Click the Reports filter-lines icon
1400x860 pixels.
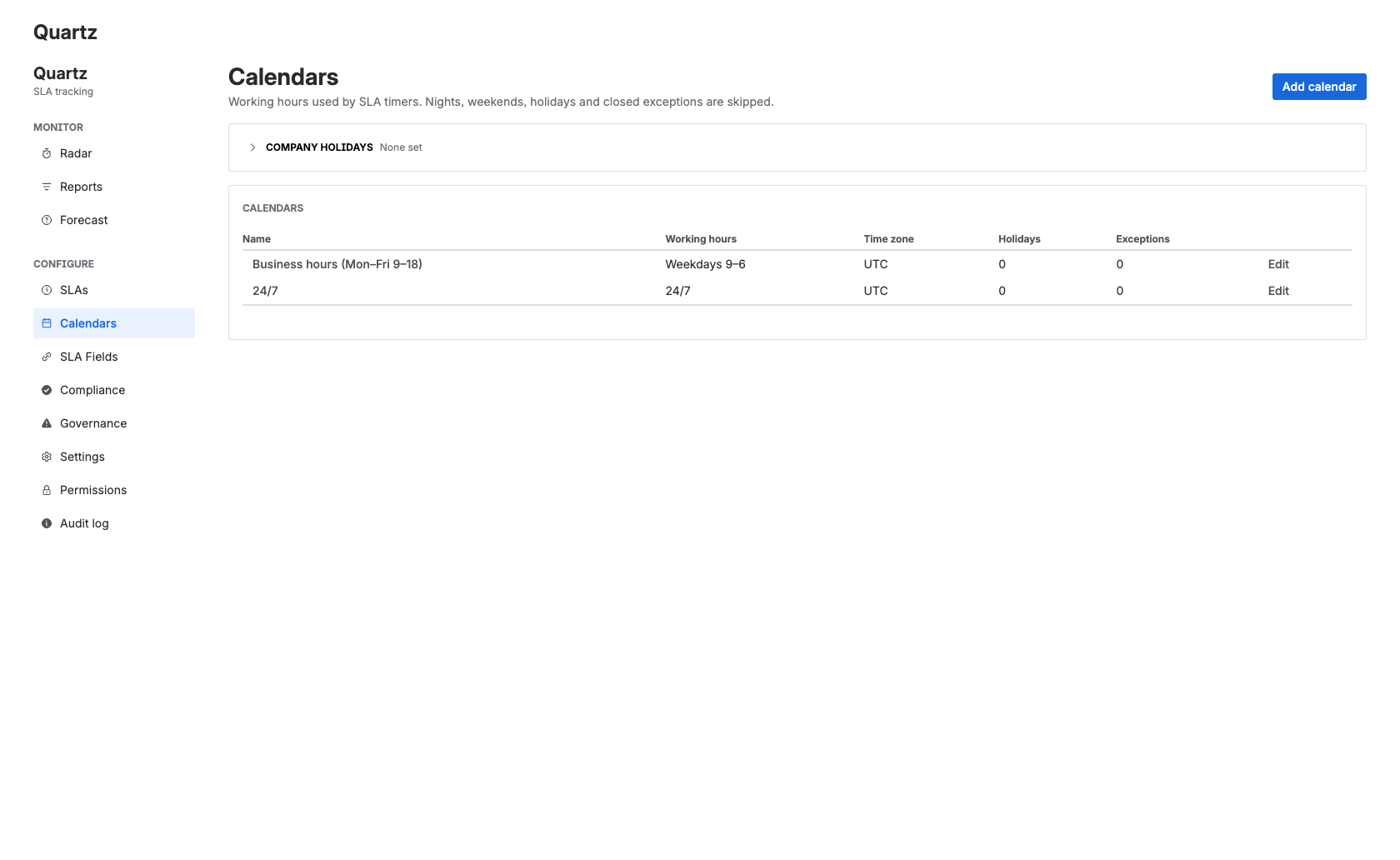47,187
